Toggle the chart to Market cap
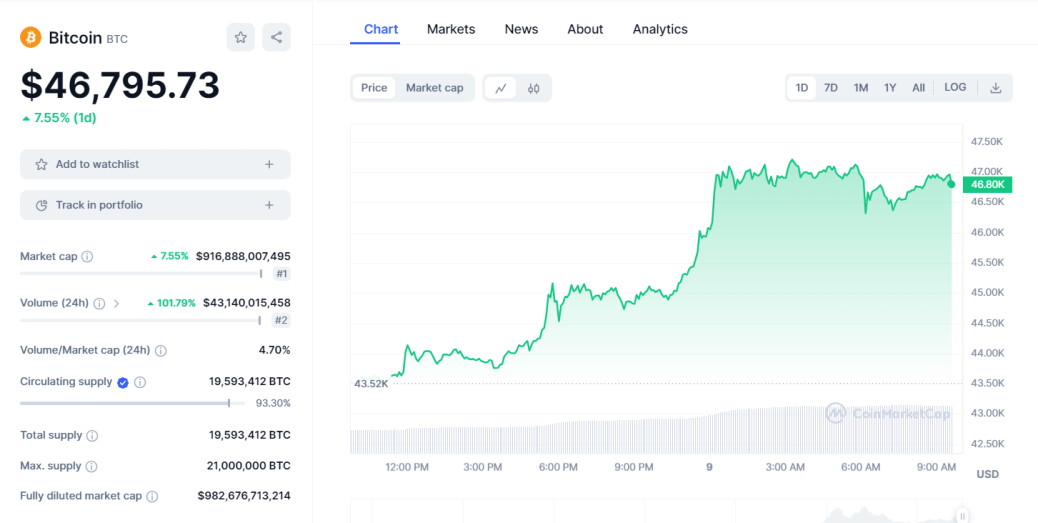Image resolution: width=1038 pixels, height=523 pixels. [x=434, y=88]
